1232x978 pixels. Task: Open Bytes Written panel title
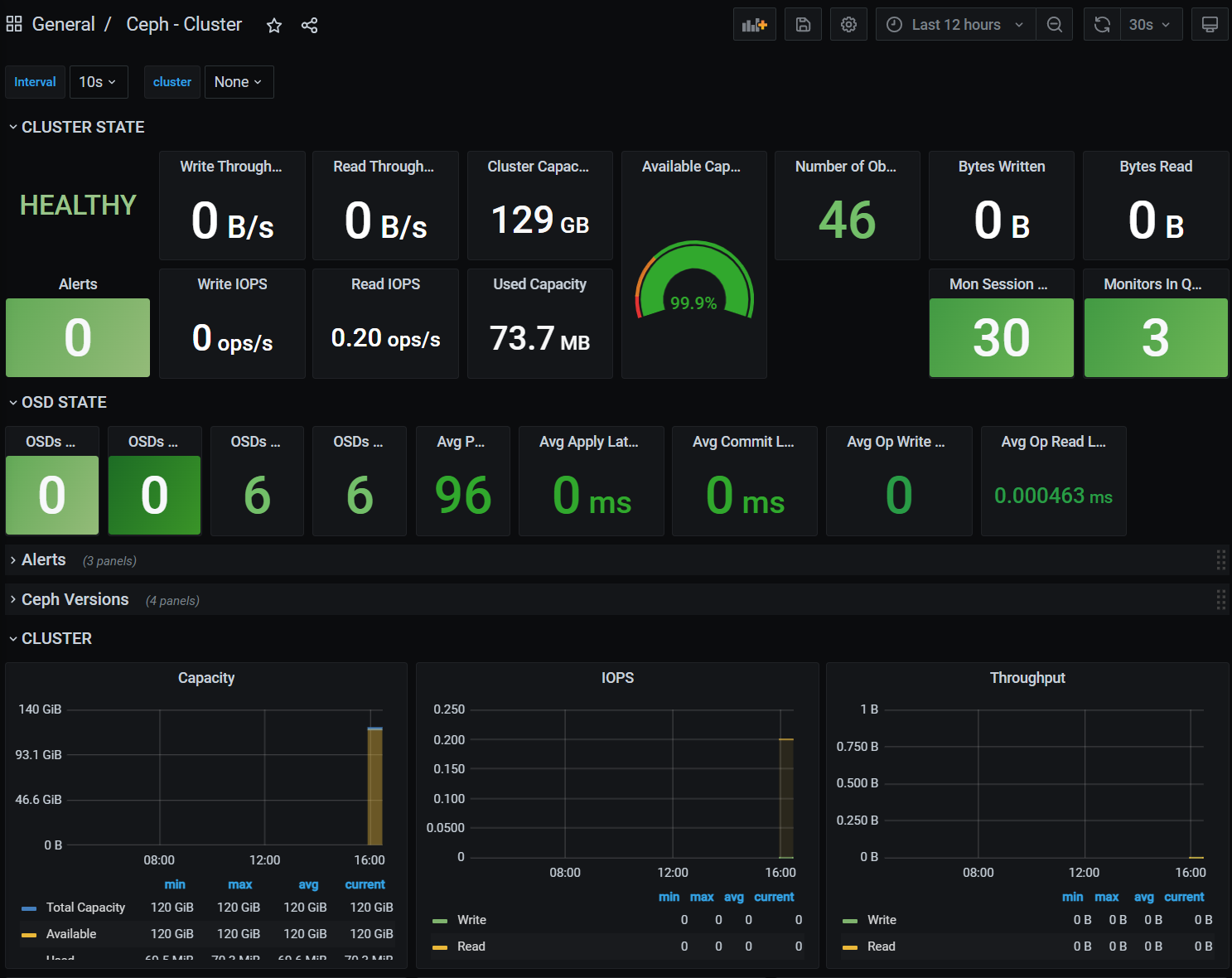click(x=1001, y=167)
